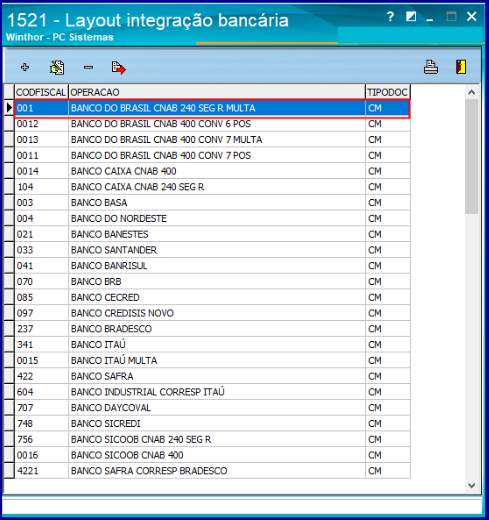Screen dimensions: 489x520
Task: Select row BANCO BRB
Action: [x=212, y=282]
